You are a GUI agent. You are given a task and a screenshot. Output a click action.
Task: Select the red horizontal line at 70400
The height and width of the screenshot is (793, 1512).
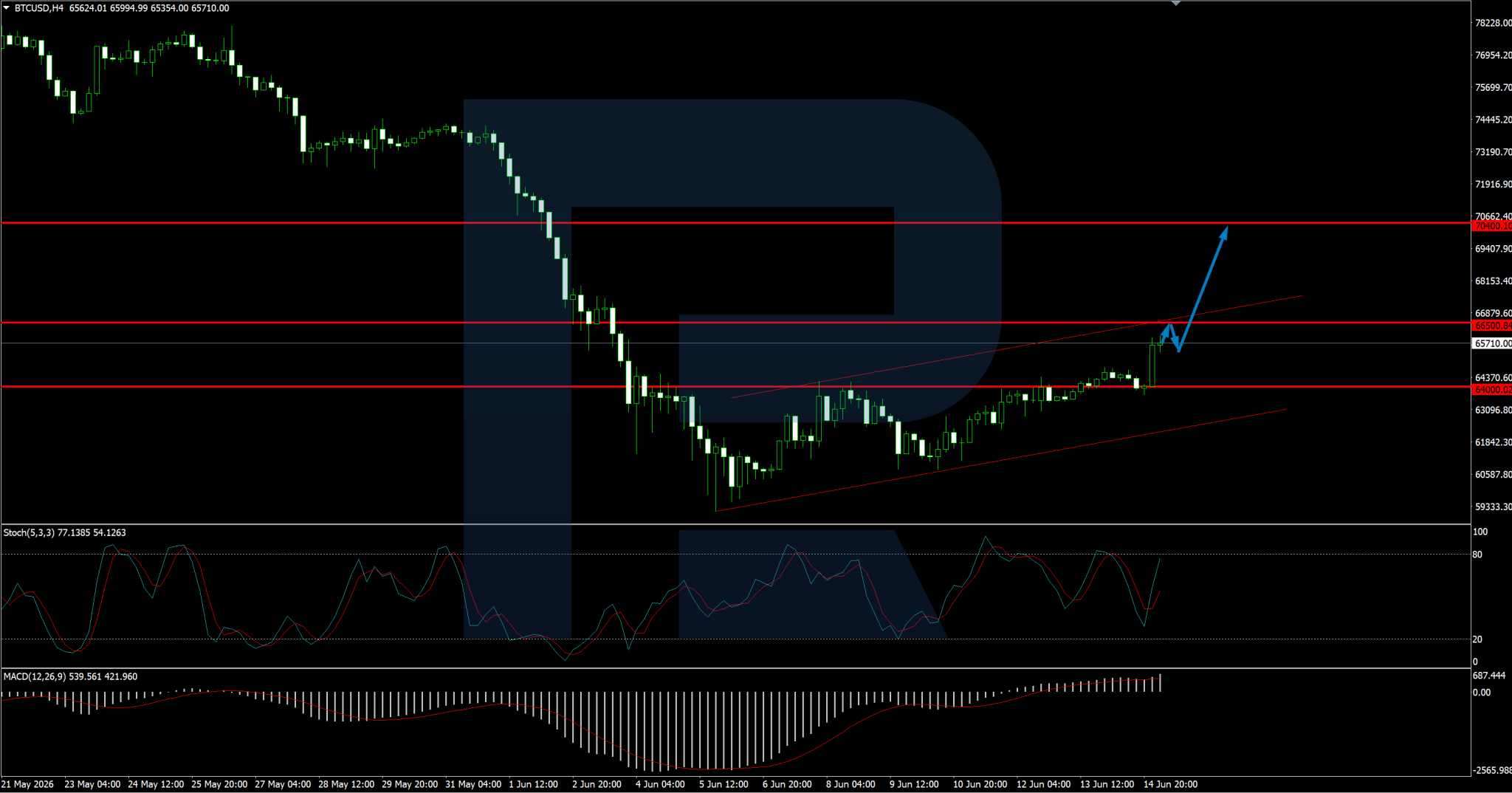pos(736,222)
